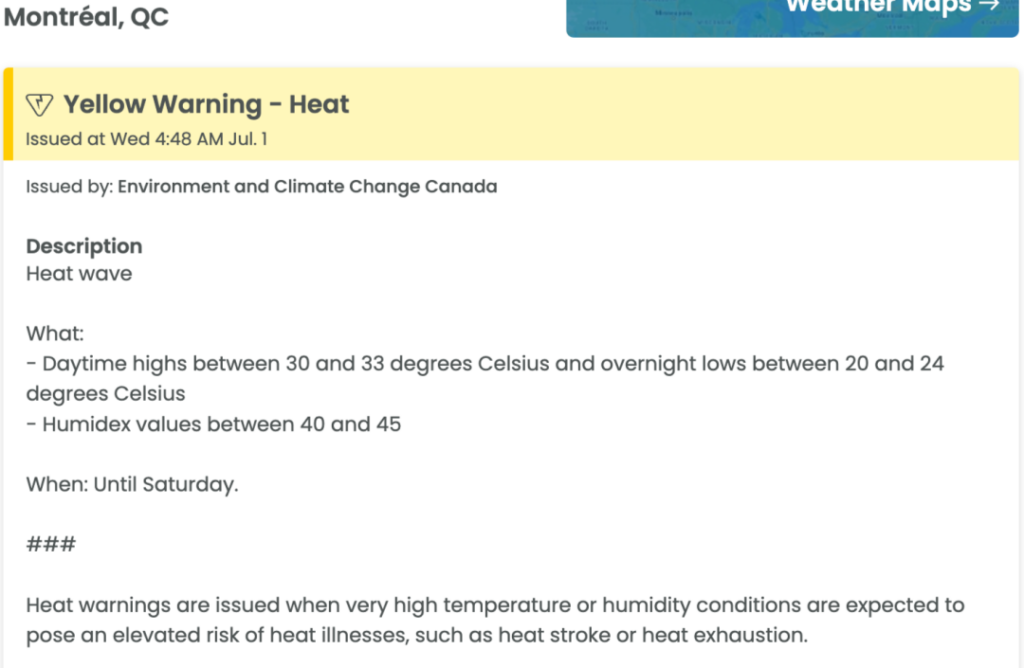1024x668 pixels.
Task: Click the yellow severity bar on alert
Action: [x=8, y=114]
